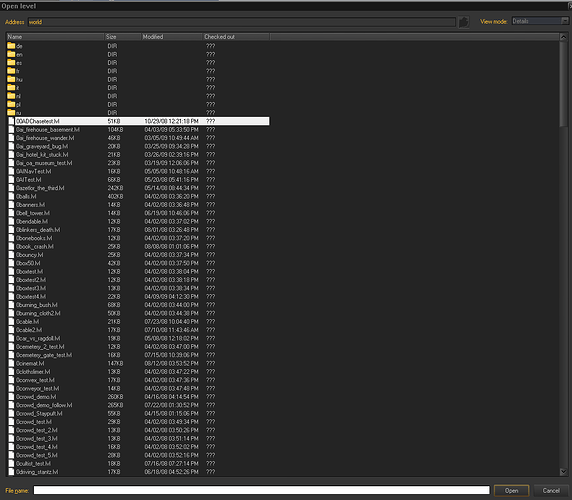
Task: Select the file name 0car_vs_ragdoll.M
Action: [x=38, y=338]
